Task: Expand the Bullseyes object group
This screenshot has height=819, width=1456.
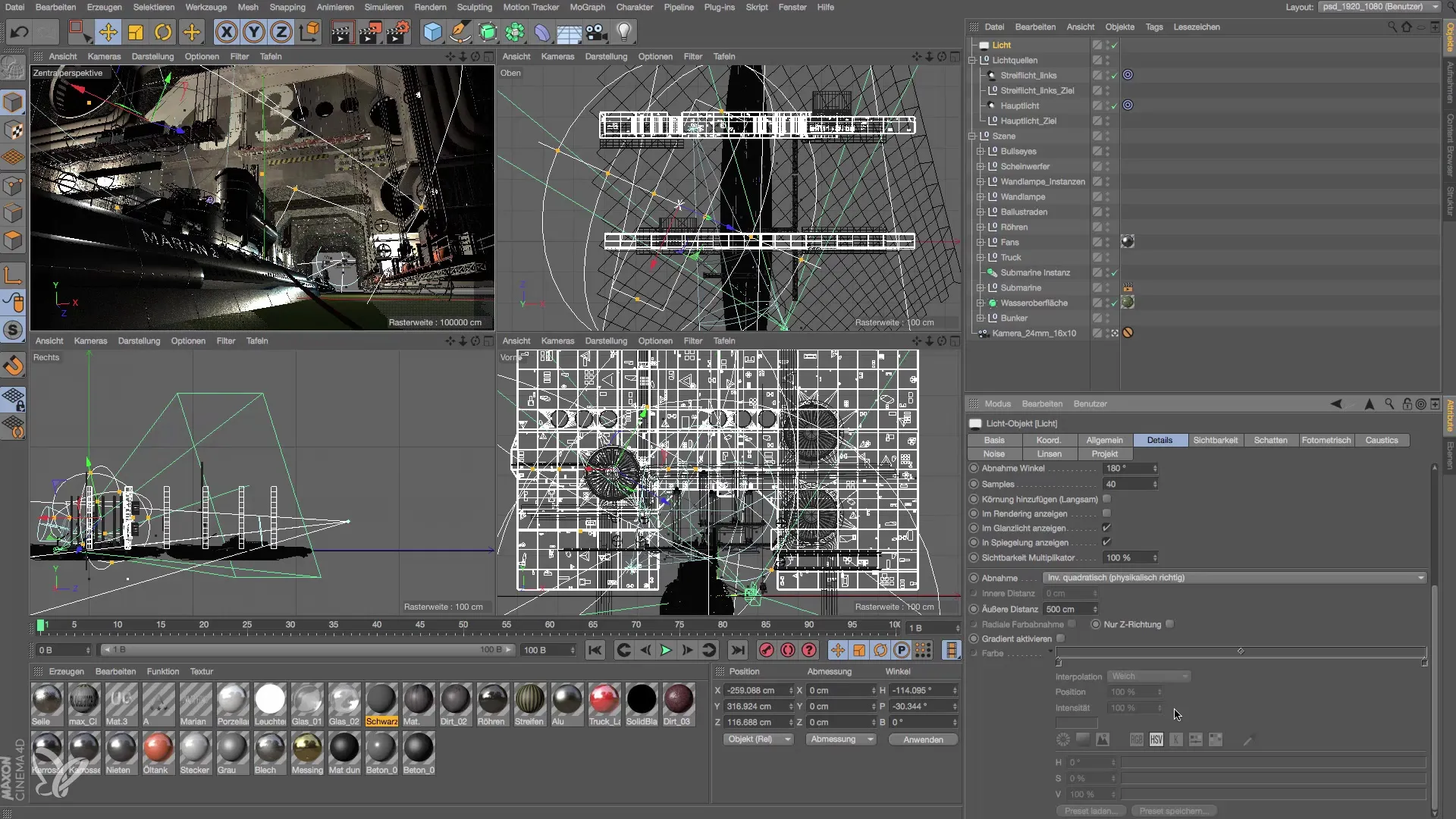Action: point(981,151)
